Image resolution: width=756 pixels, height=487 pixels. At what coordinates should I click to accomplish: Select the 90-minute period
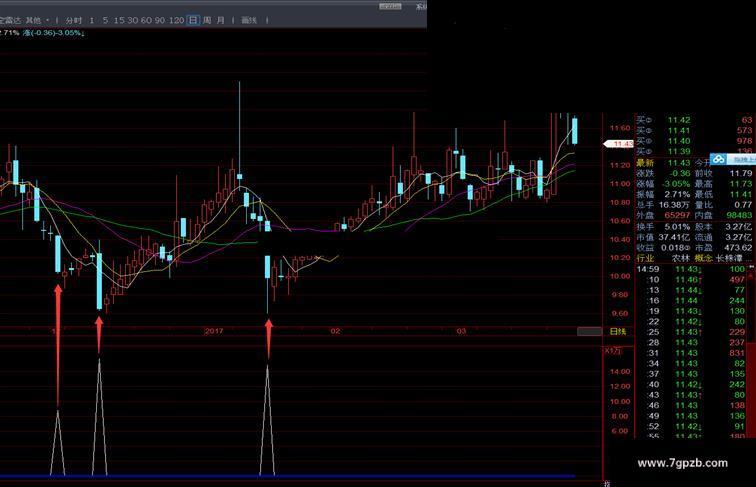(160, 20)
